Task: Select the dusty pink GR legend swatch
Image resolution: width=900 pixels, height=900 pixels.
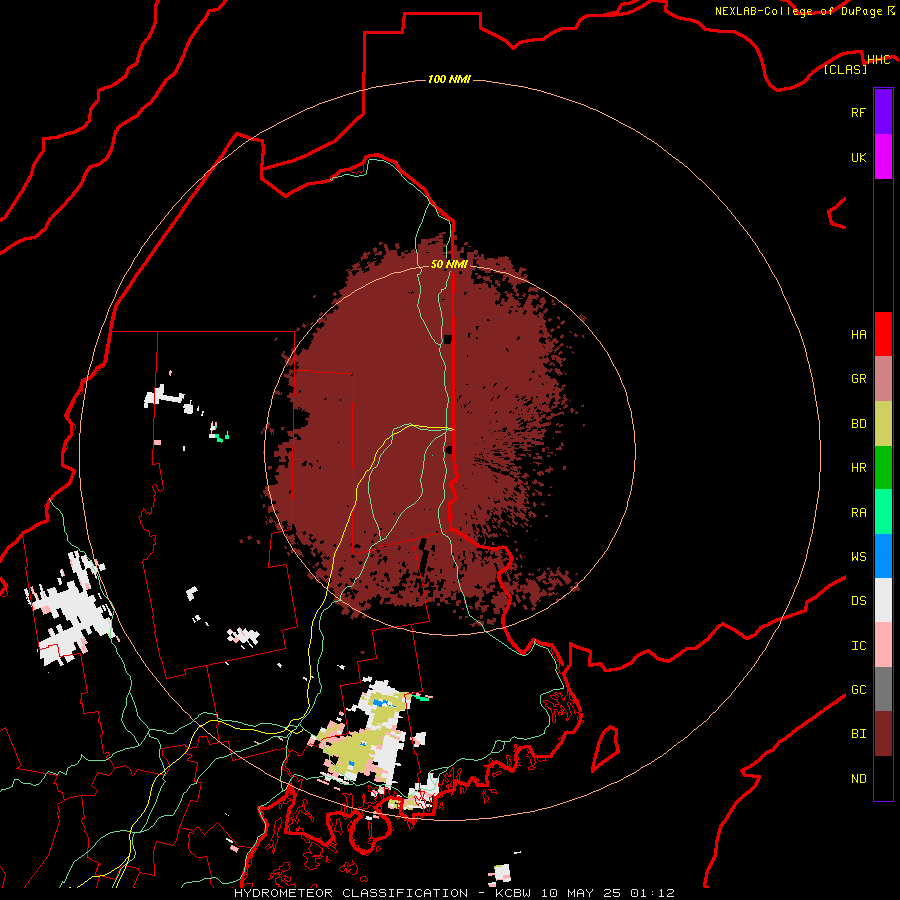Action: 883,379
